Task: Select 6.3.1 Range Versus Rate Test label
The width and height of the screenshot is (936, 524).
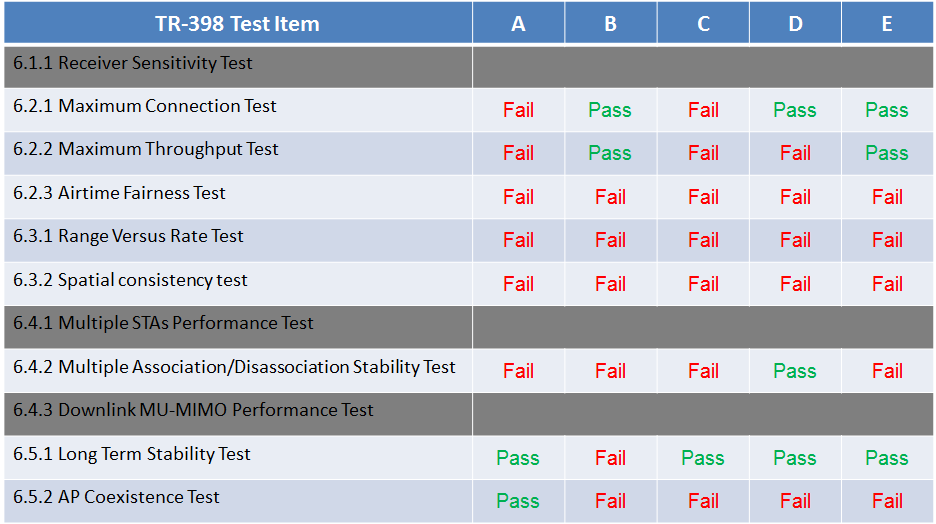Action: coord(128,236)
